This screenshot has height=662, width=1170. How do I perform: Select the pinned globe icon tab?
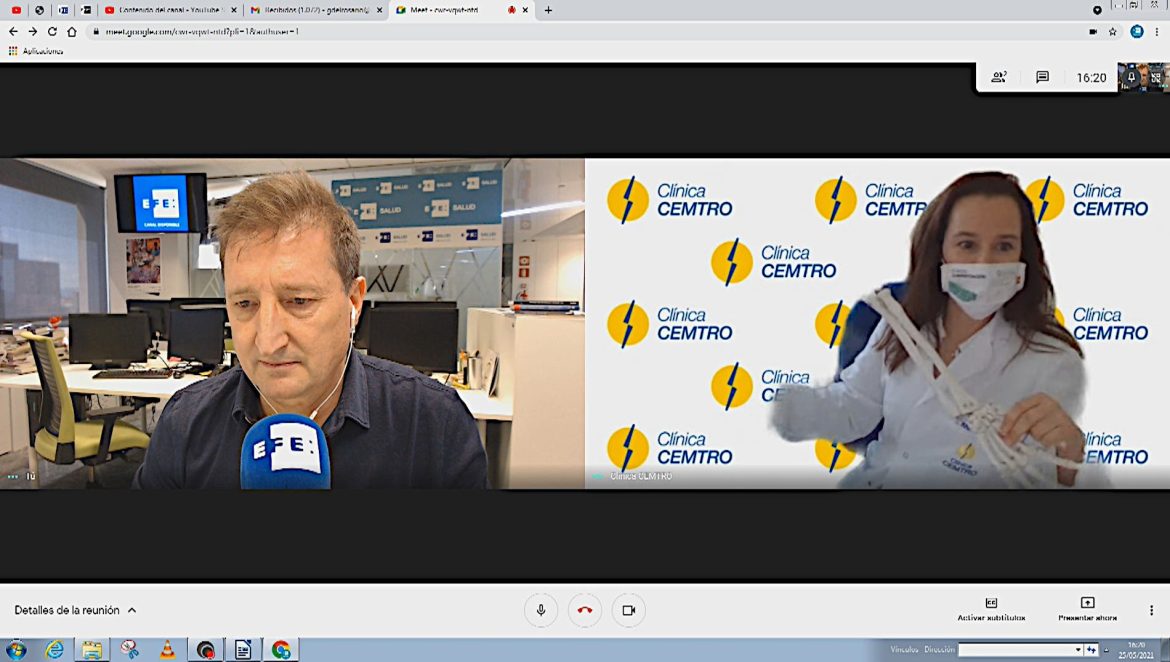(40, 10)
